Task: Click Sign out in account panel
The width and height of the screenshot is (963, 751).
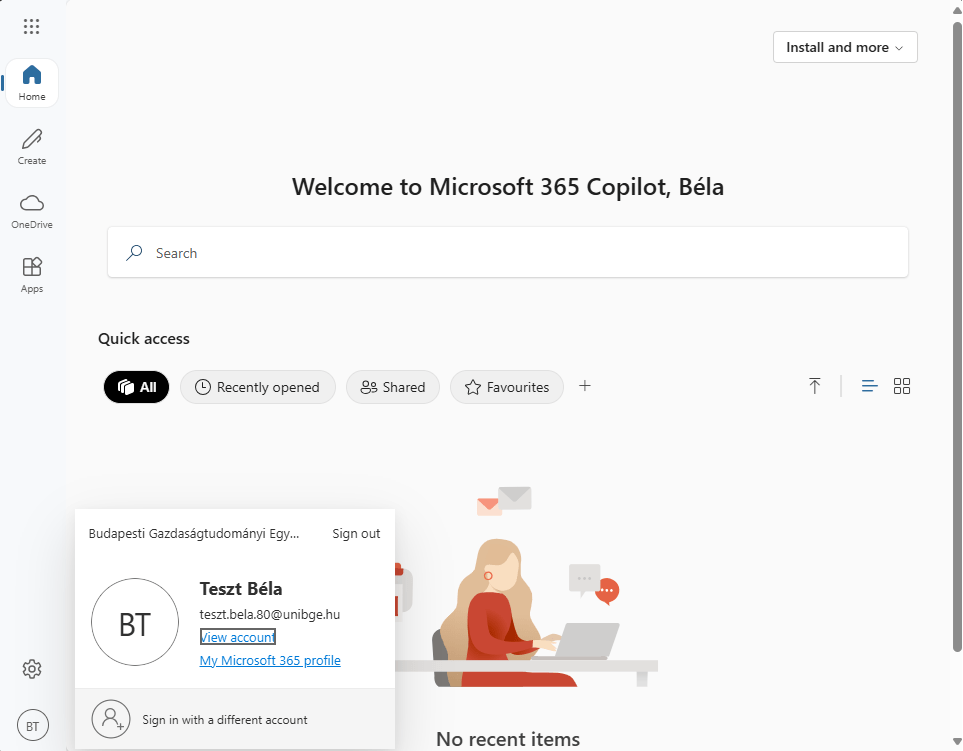Action: coord(356,534)
